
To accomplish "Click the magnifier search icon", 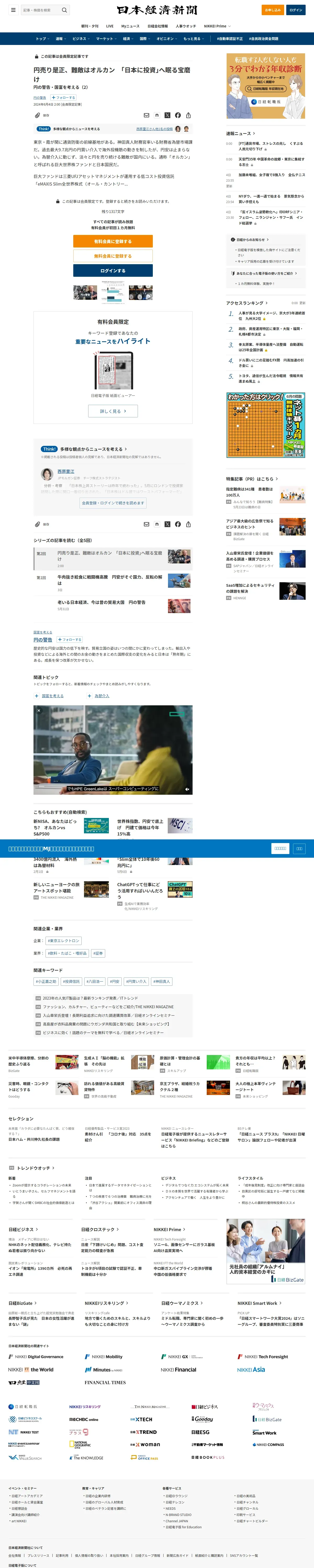I will (65, 10).
